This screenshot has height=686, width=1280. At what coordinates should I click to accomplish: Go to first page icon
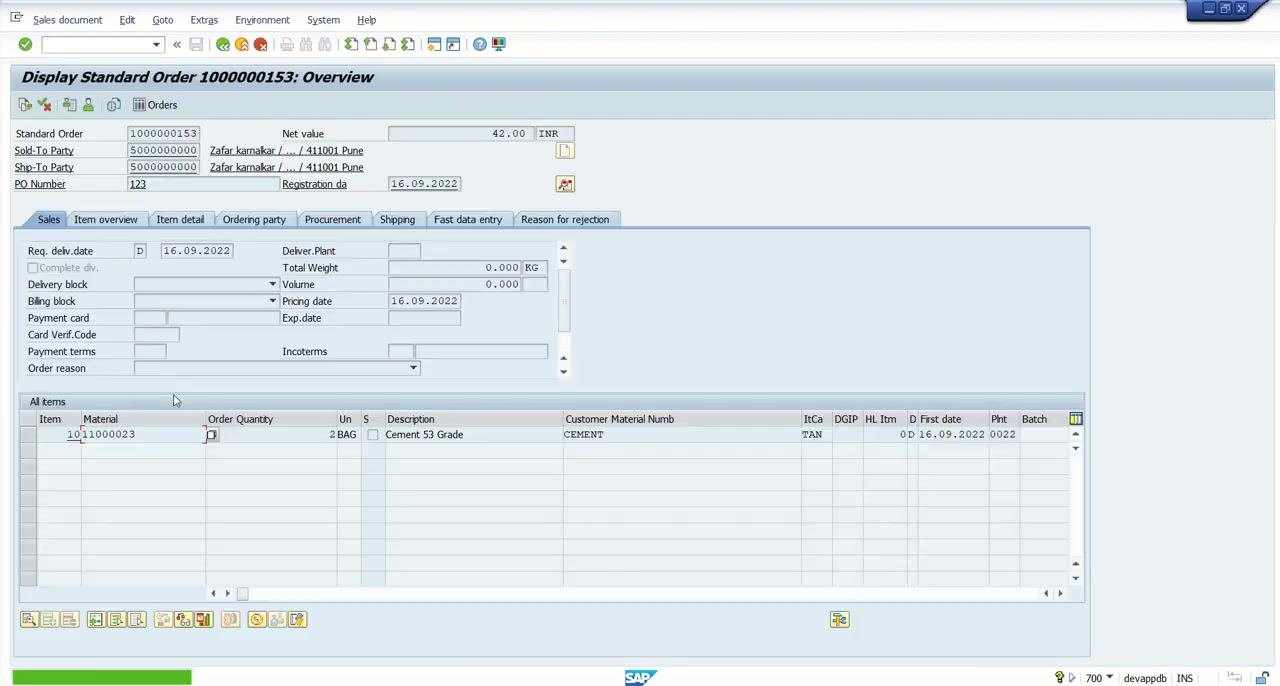[x=351, y=44]
